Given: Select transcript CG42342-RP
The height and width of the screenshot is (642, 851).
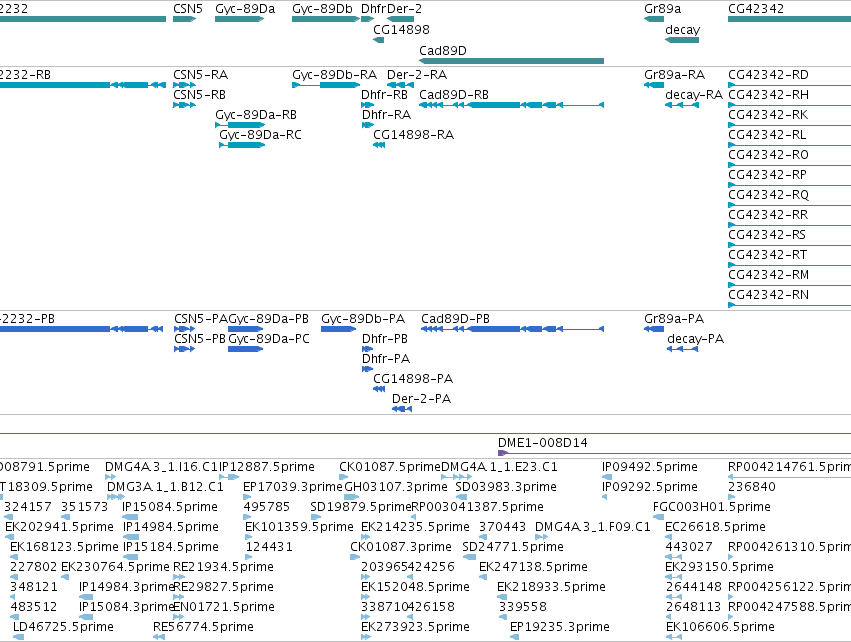Looking at the screenshot, I should [x=767, y=175].
